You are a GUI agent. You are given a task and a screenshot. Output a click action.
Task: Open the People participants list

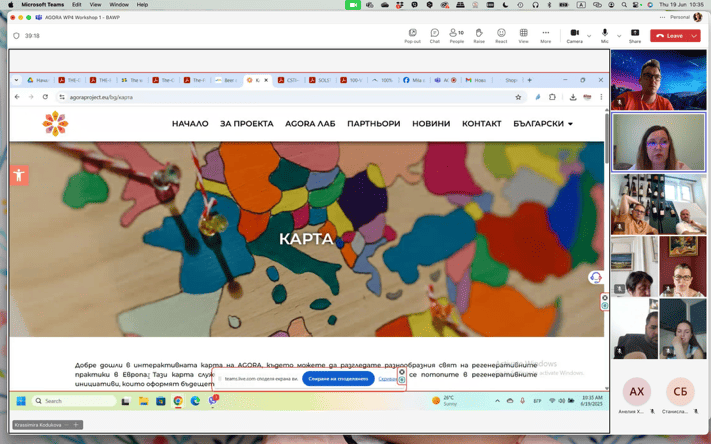coord(456,35)
